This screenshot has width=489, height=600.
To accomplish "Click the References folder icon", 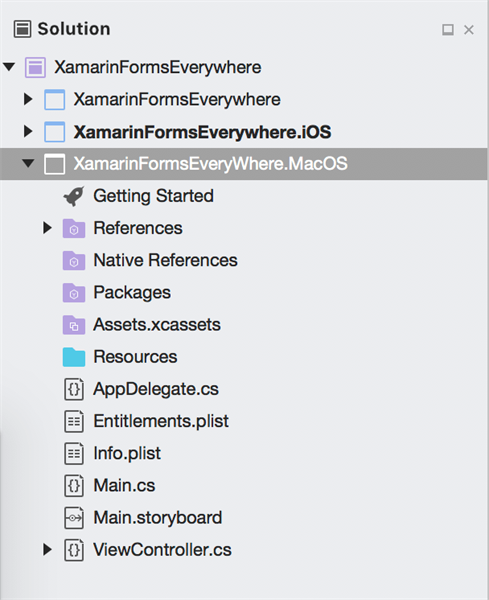I will (74, 228).
